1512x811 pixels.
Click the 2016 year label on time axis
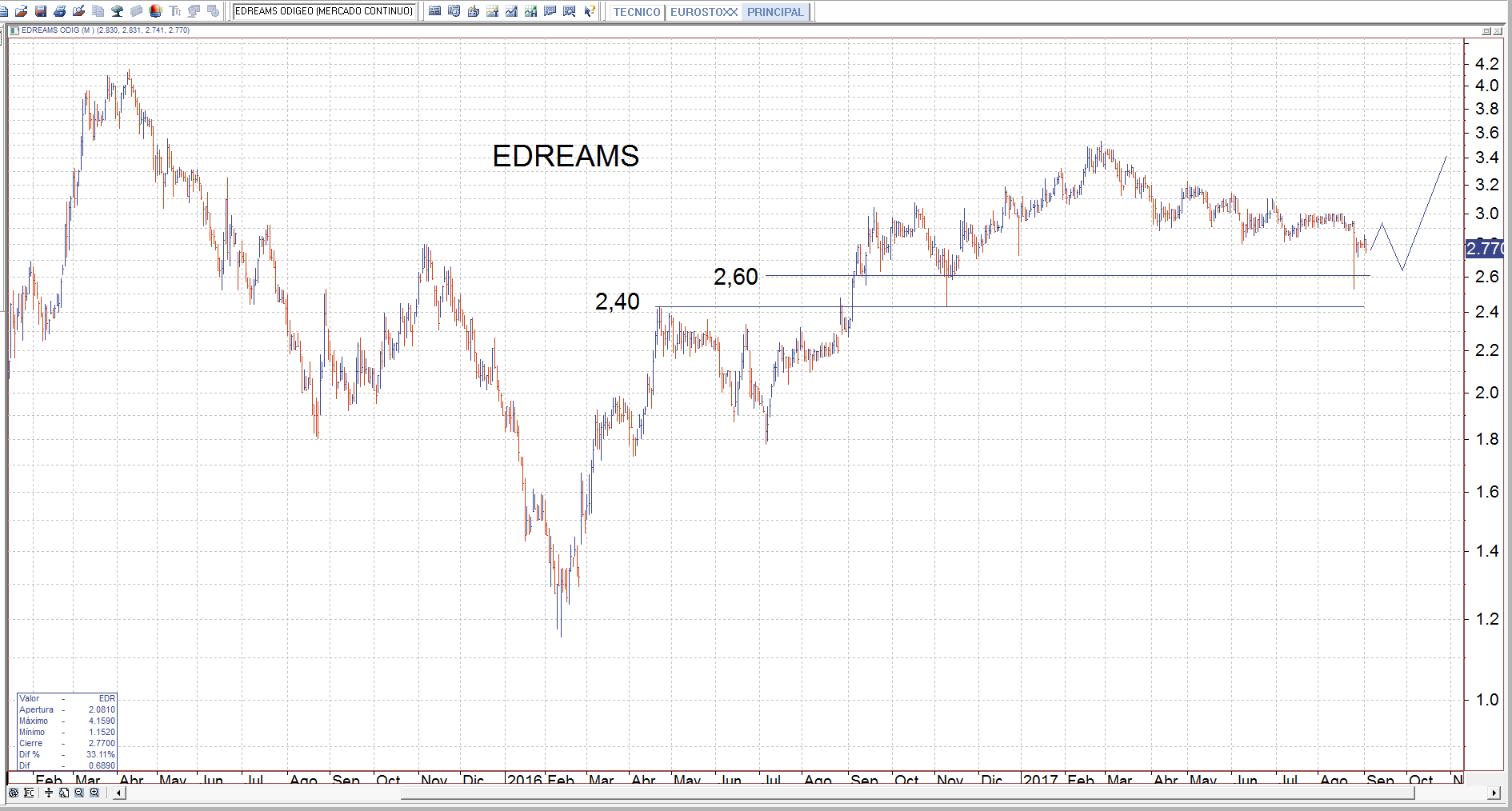(525, 779)
